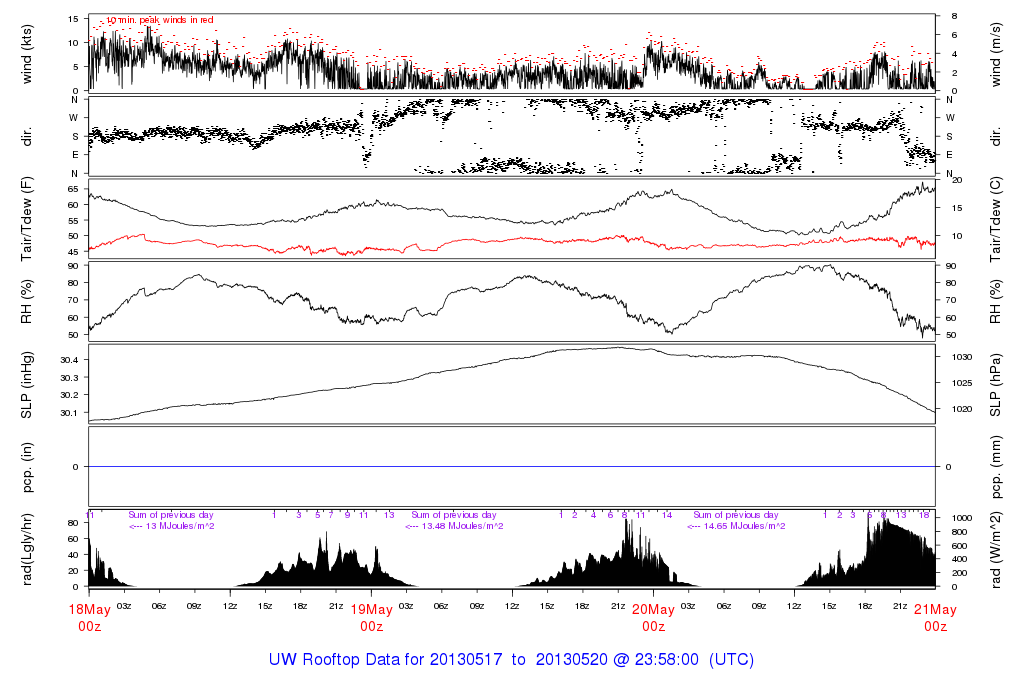Click the 'Tair/Tdew (C)' axis label
The width and height of the screenshot is (1024, 700).
click(995, 219)
